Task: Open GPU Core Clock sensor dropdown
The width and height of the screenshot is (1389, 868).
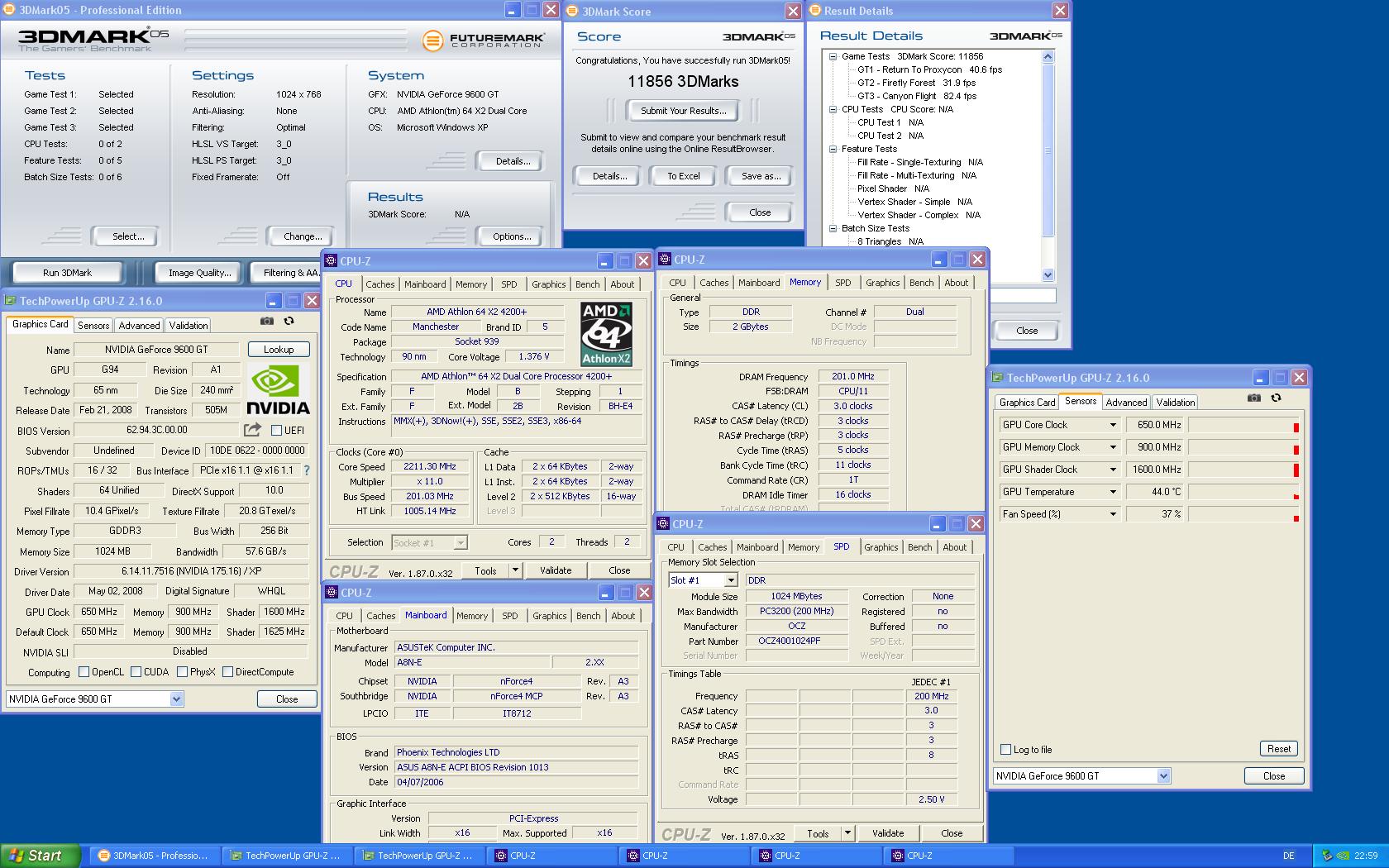Action: coord(1113,425)
